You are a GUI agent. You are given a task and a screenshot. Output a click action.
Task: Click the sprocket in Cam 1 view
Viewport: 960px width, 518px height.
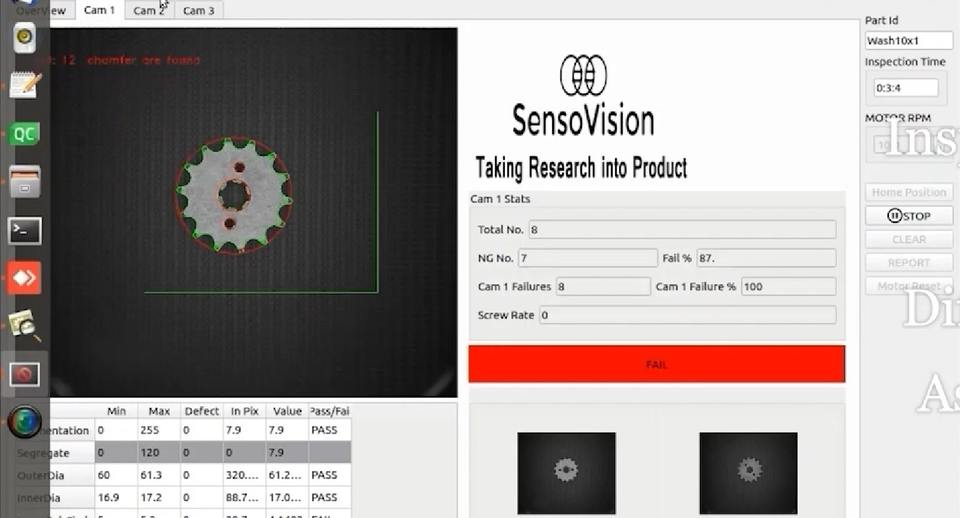234,195
